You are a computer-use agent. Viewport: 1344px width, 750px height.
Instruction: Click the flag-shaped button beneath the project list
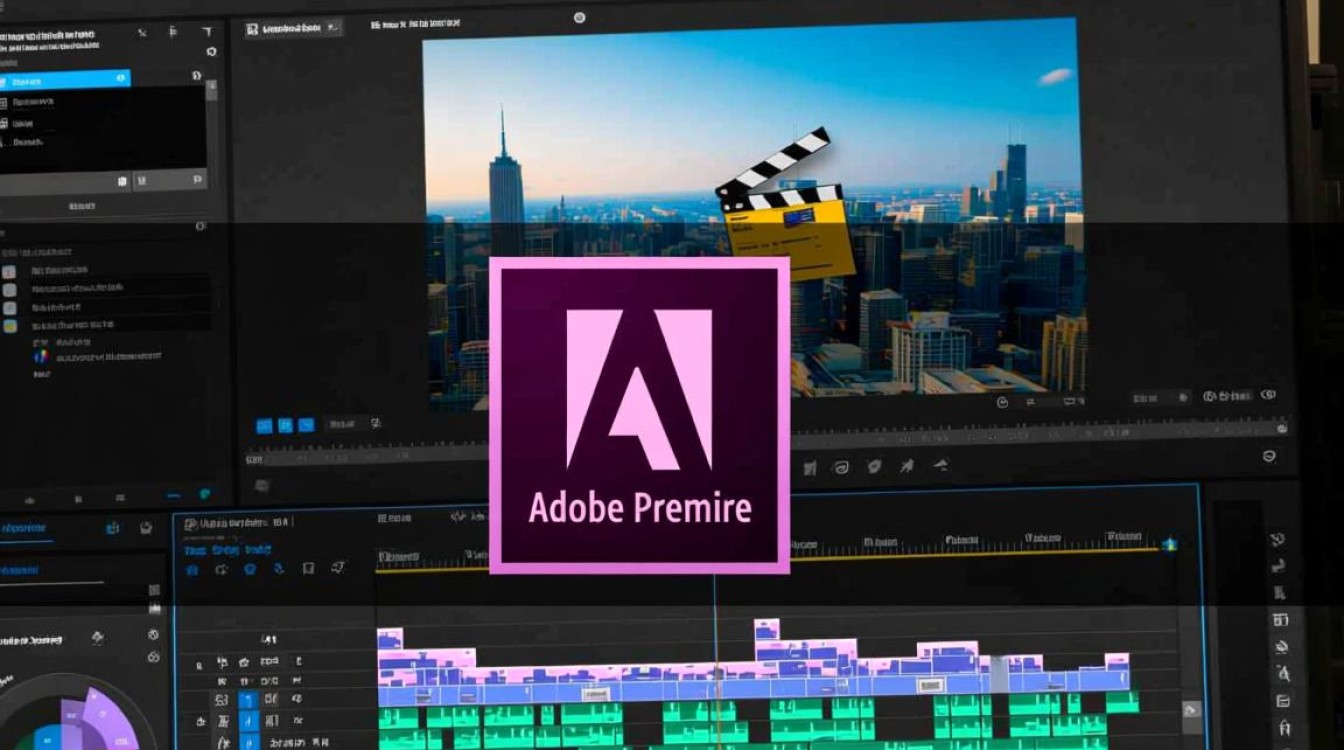(x=198, y=180)
